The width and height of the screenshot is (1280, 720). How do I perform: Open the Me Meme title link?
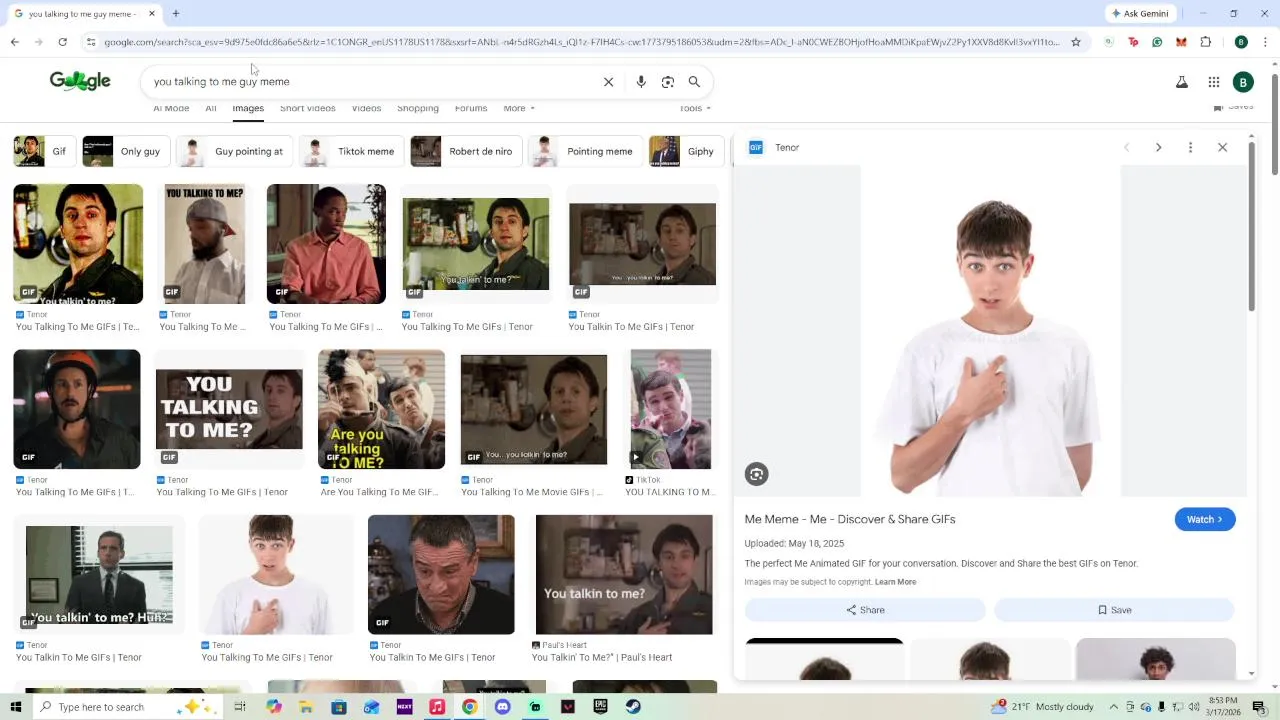coord(850,519)
